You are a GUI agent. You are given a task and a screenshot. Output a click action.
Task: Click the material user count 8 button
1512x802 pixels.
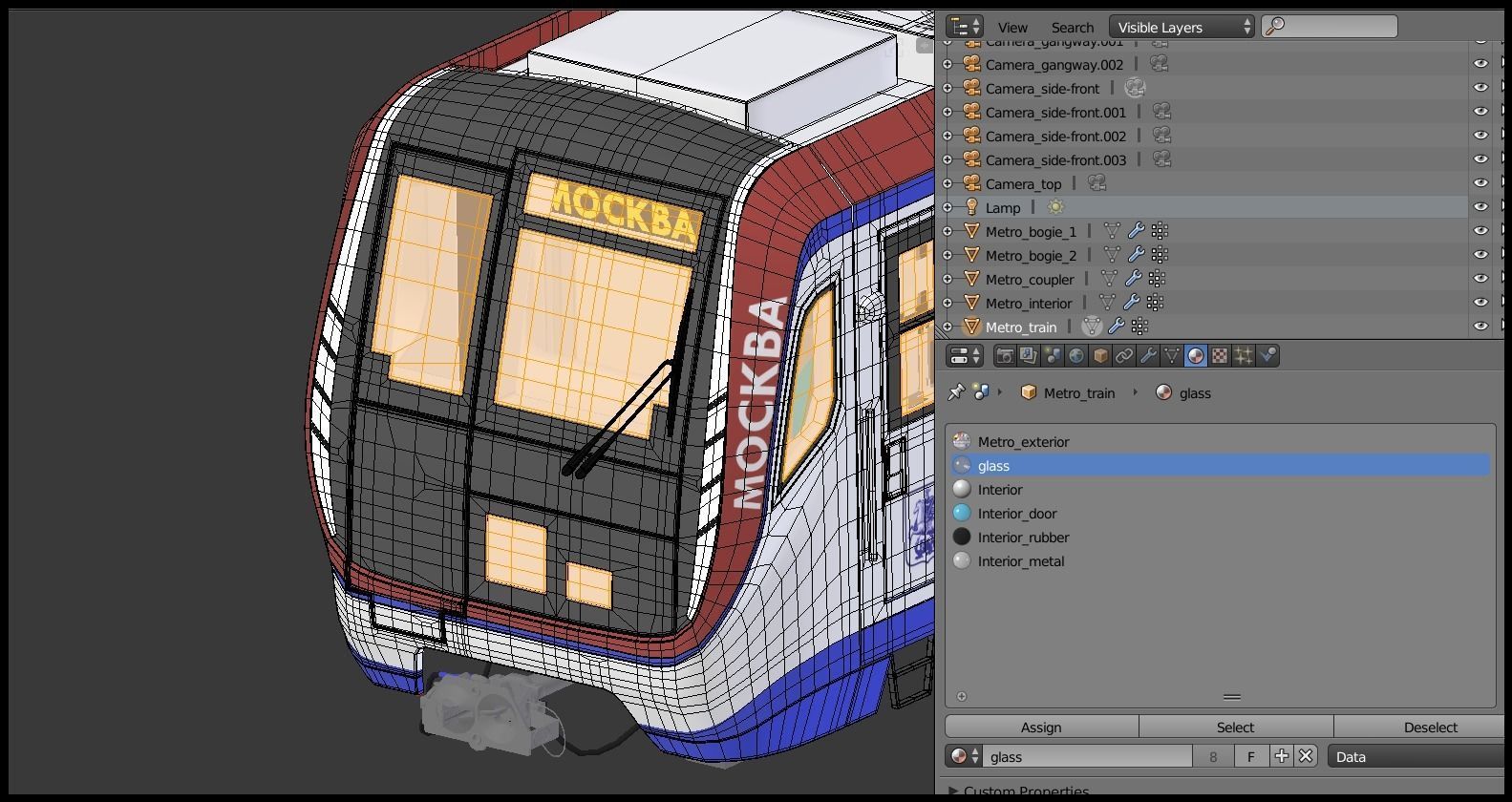1213,756
